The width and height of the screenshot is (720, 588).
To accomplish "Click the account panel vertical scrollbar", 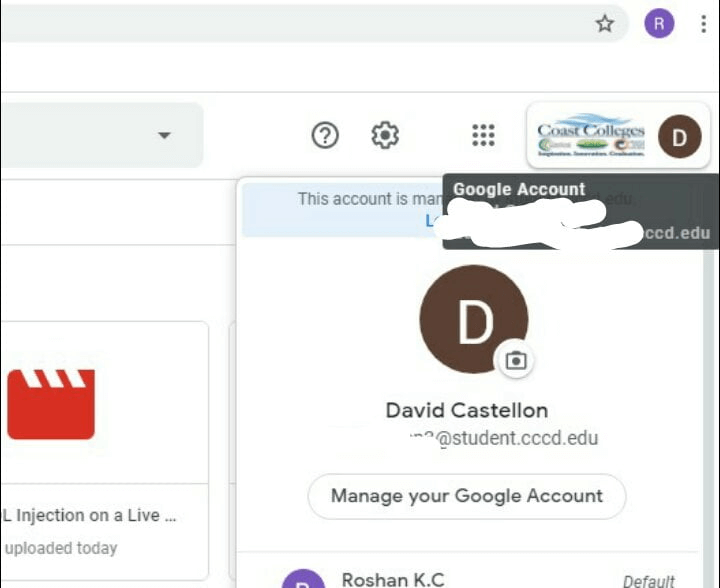I will pyautogui.click(x=709, y=418).
